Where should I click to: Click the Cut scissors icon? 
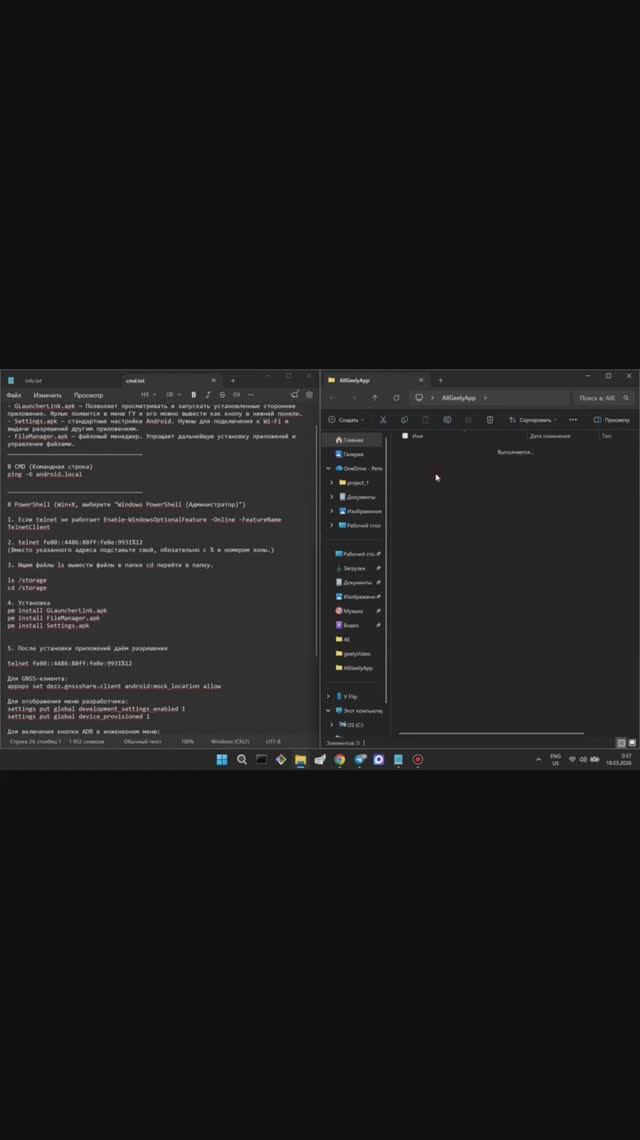pos(383,420)
